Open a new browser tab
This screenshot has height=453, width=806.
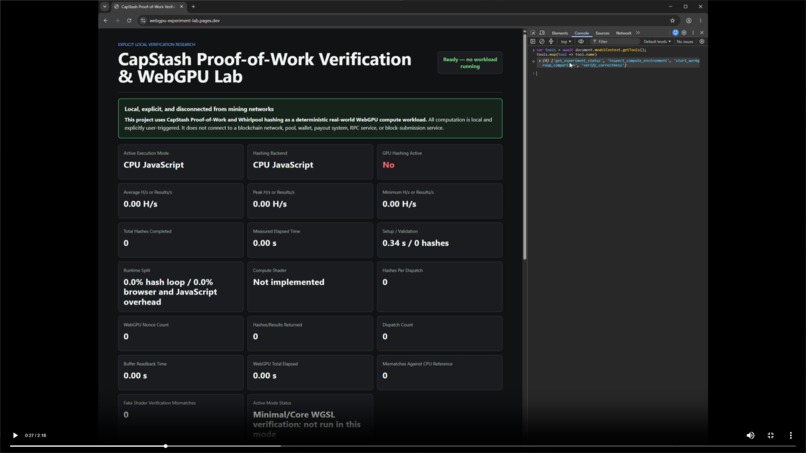coord(193,7)
